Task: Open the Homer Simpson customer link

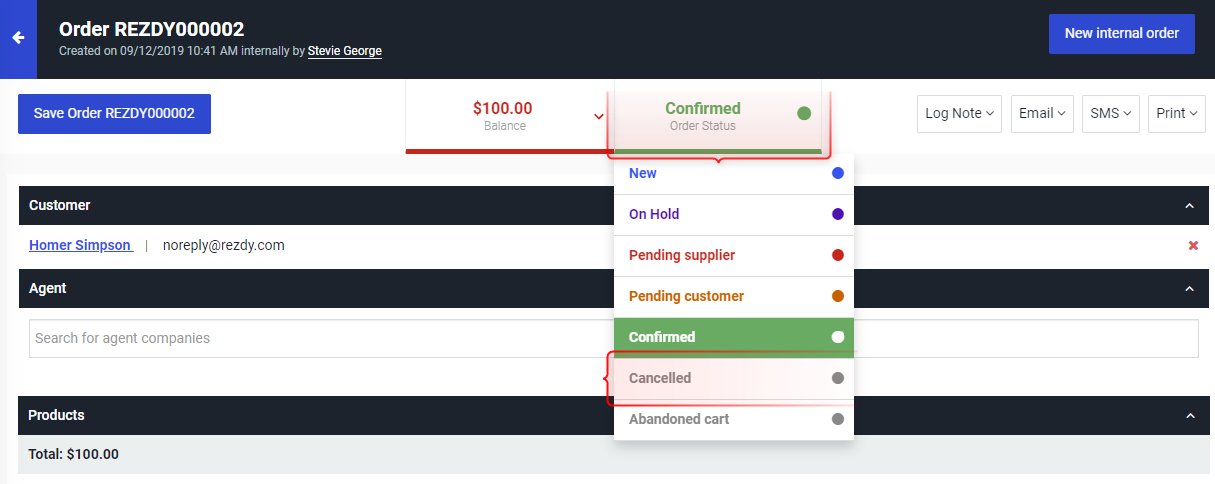Action: 80,245
